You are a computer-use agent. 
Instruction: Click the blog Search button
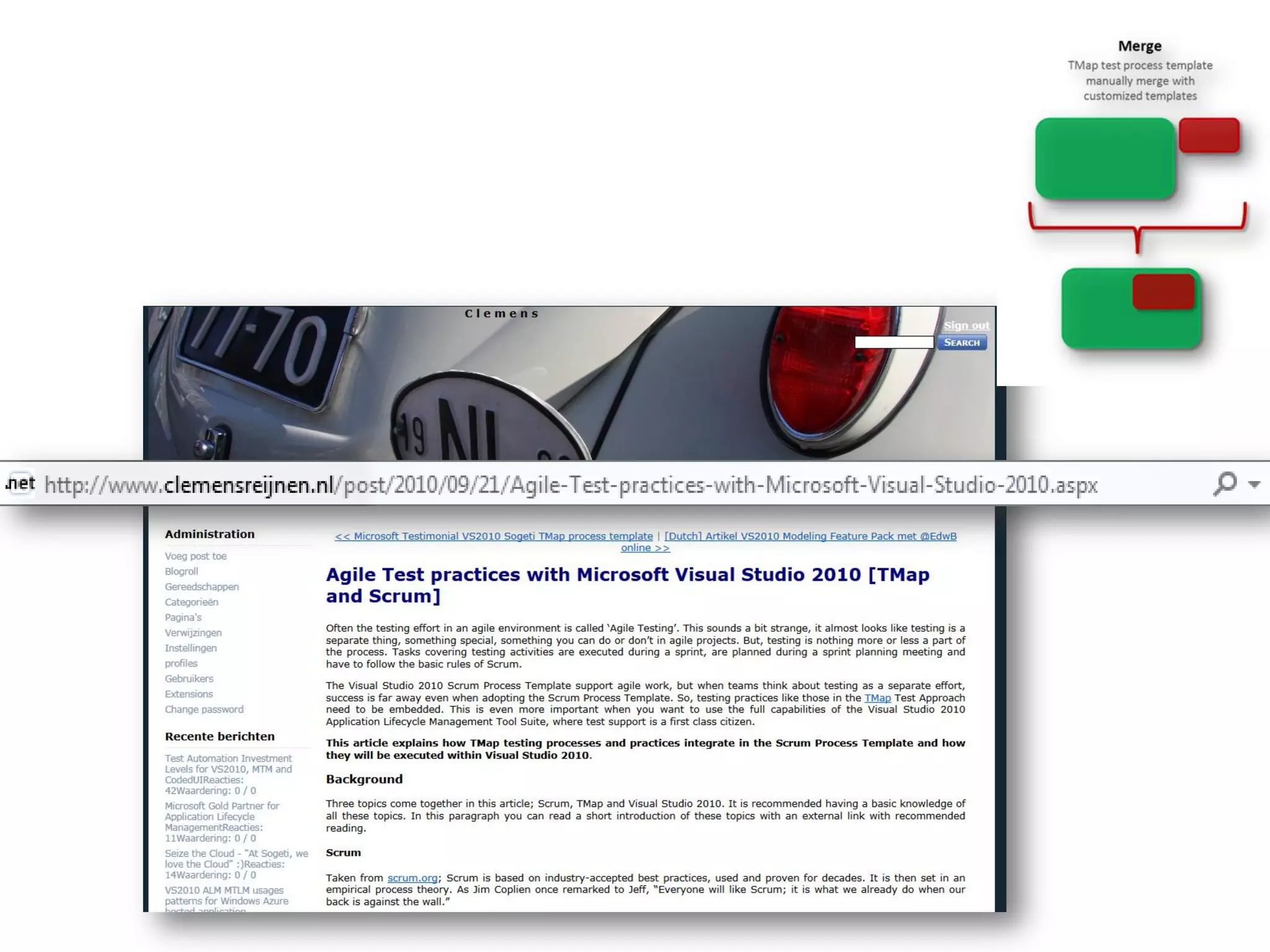(961, 343)
